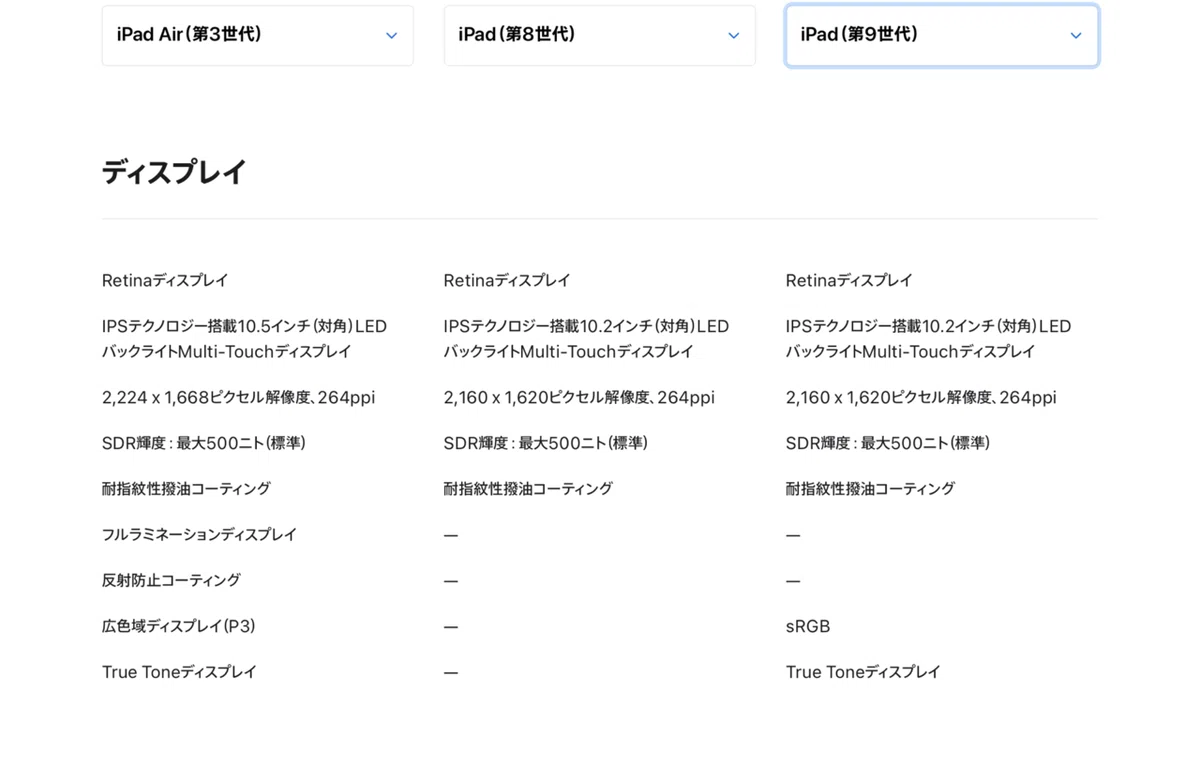The height and width of the screenshot is (766, 1200).
Task: Click 2,160 x 1,620 resolution under iPad(第8世代)
Action: [x=579, y=397]
